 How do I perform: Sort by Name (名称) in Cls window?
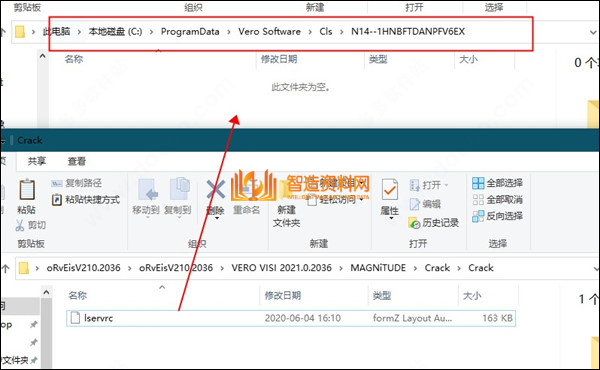pyautogui.click(x=74, y=59)
